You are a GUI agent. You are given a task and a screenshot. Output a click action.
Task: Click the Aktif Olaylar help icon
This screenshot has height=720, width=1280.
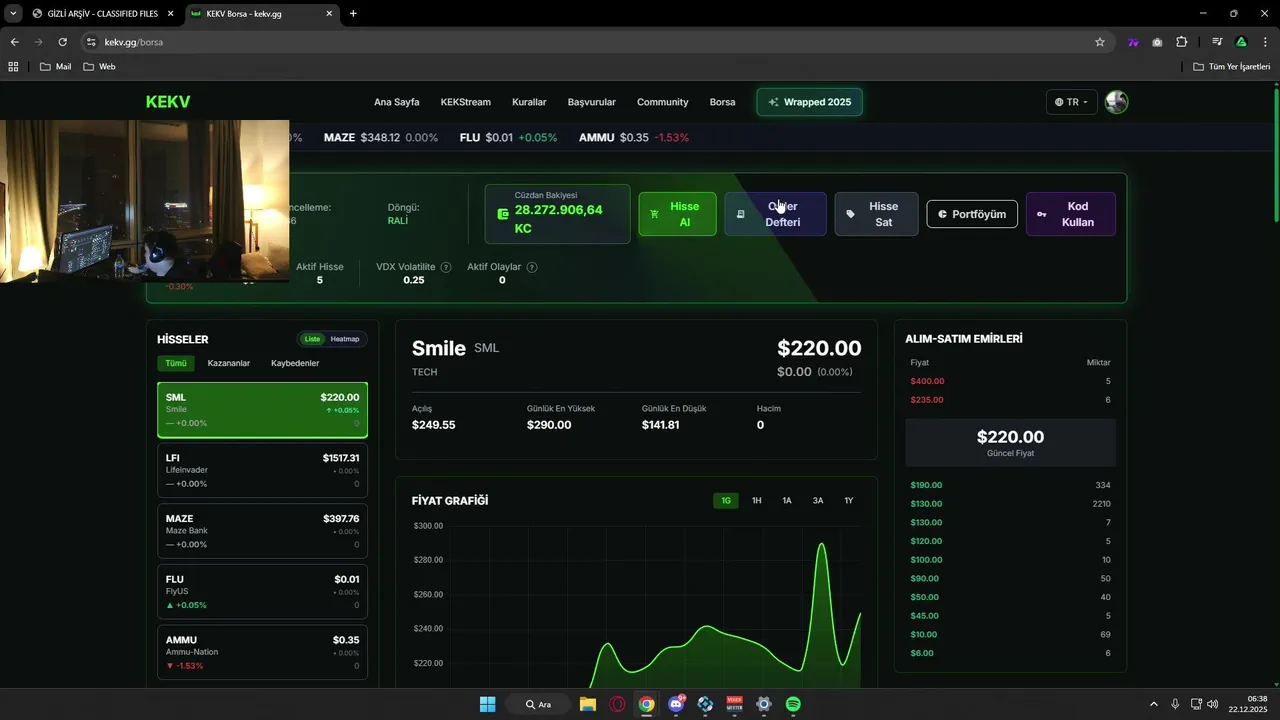click(x=532, y=267)
